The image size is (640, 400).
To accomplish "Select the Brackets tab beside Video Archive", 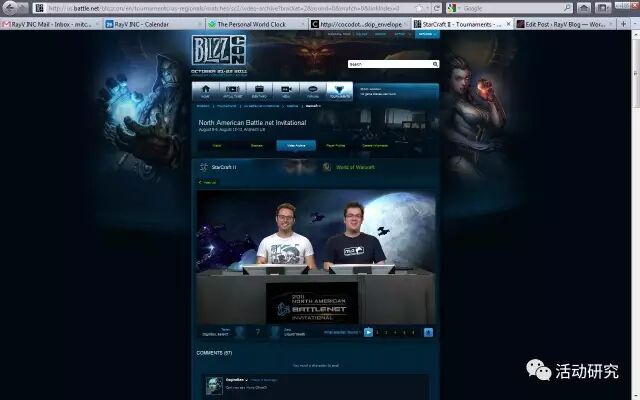I will coord(257,145).
